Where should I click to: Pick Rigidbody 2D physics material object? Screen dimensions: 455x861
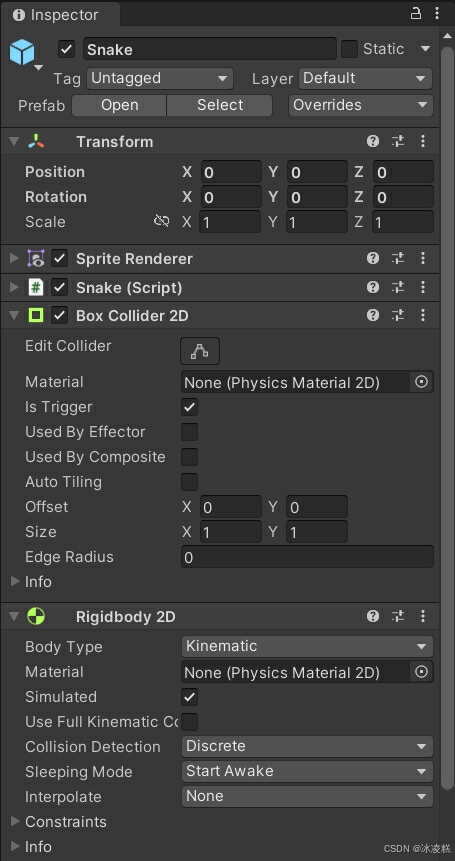click(422, 672)
